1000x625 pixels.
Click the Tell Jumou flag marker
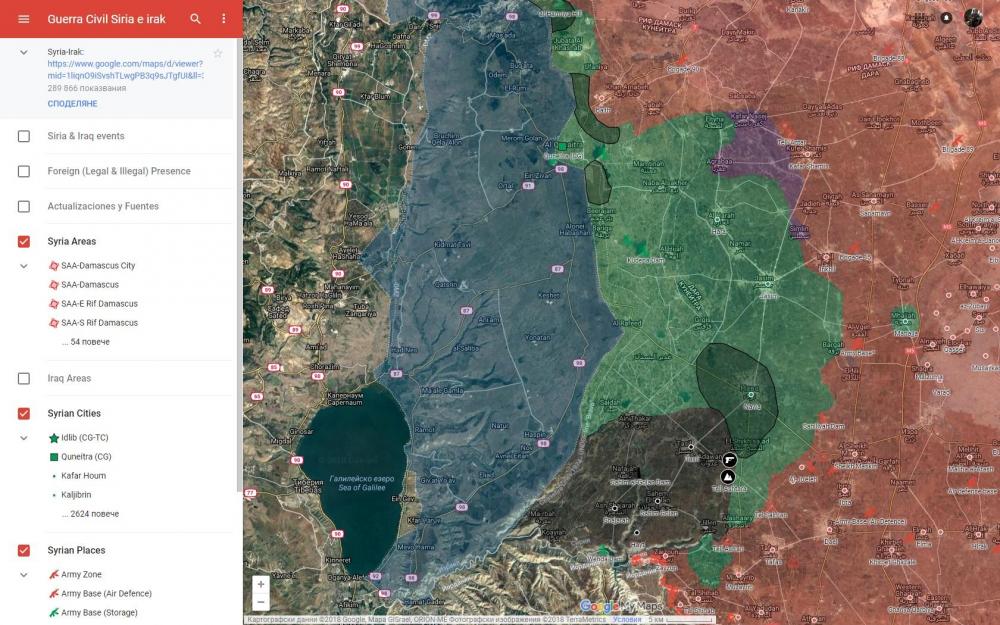click(729, 460)
